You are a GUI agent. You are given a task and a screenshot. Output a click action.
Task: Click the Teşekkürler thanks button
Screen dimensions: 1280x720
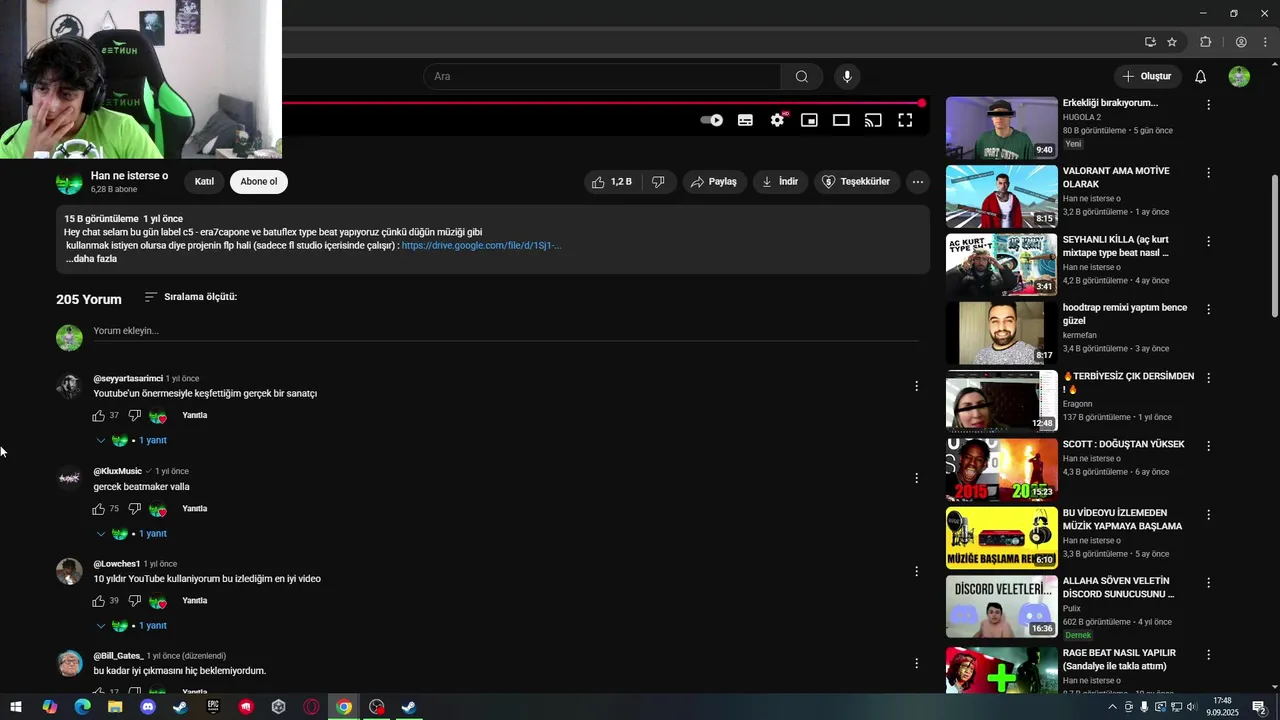[856, 182]
